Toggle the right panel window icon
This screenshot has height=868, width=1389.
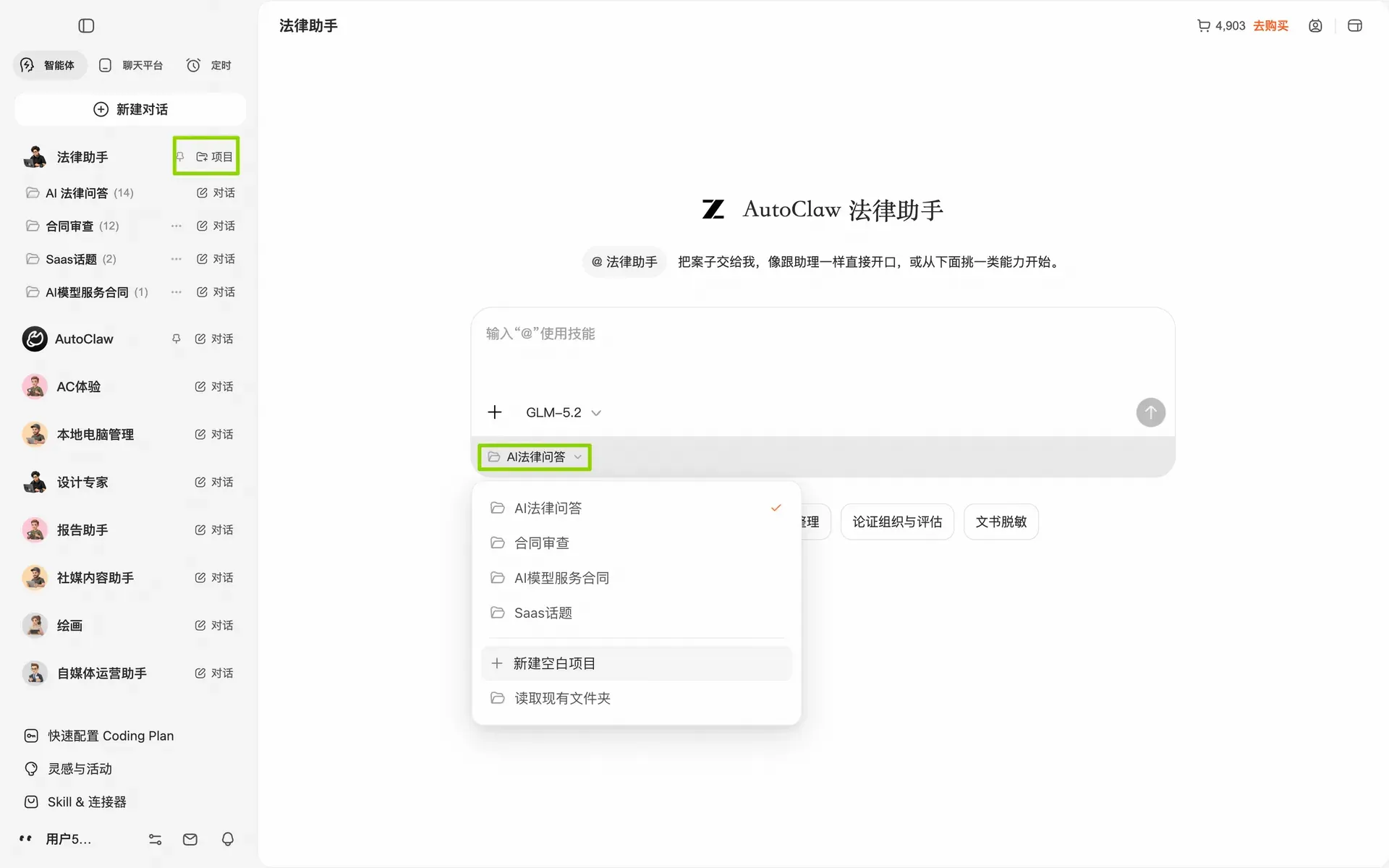point(1355,26)
